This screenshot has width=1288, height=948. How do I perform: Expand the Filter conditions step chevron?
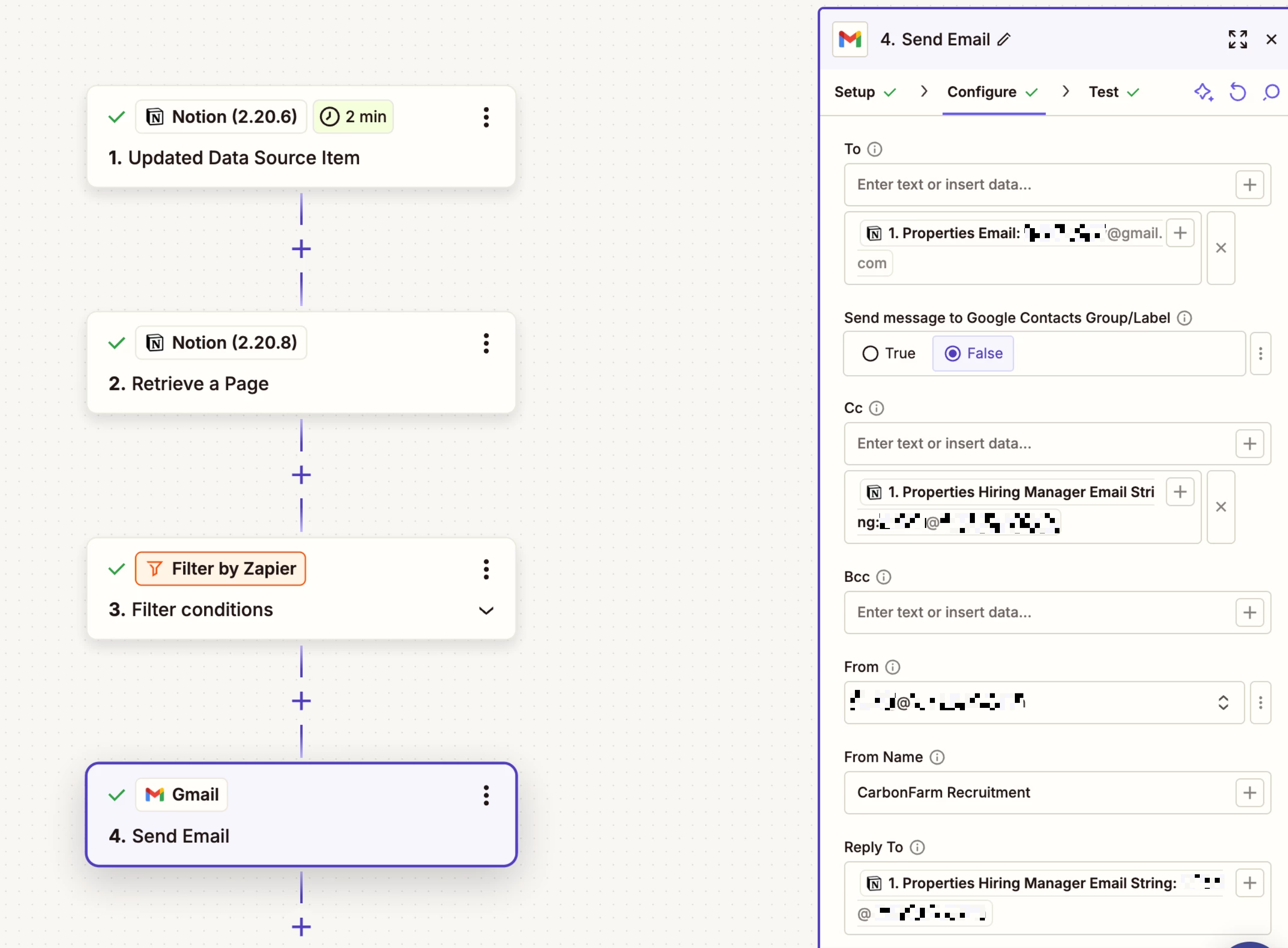(486, 610)
